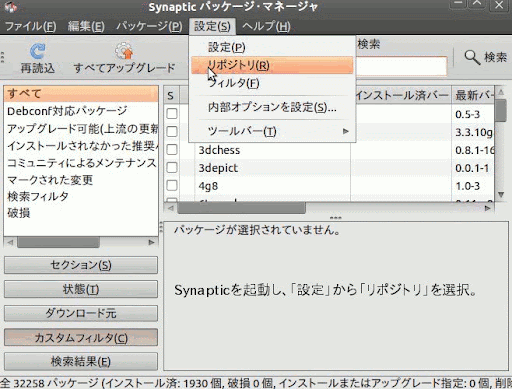
Task: Choose 設定(P) preferences entry
Action: [x=272, y=47]
